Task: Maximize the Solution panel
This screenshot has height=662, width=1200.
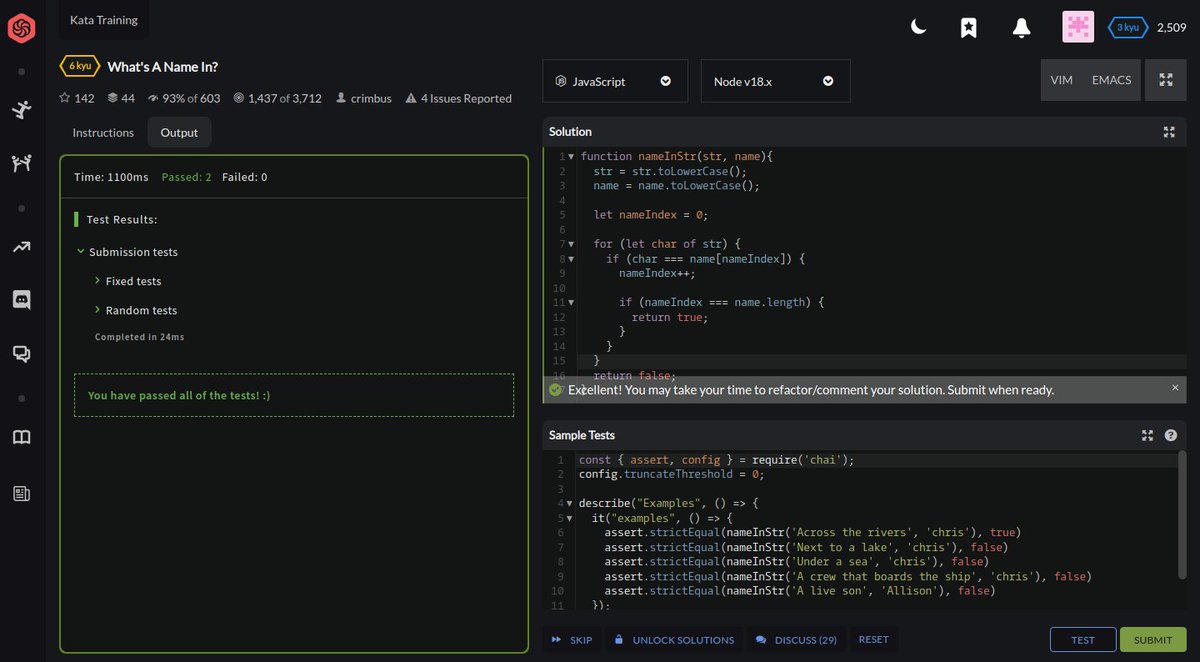Action: click(1169, 132)
